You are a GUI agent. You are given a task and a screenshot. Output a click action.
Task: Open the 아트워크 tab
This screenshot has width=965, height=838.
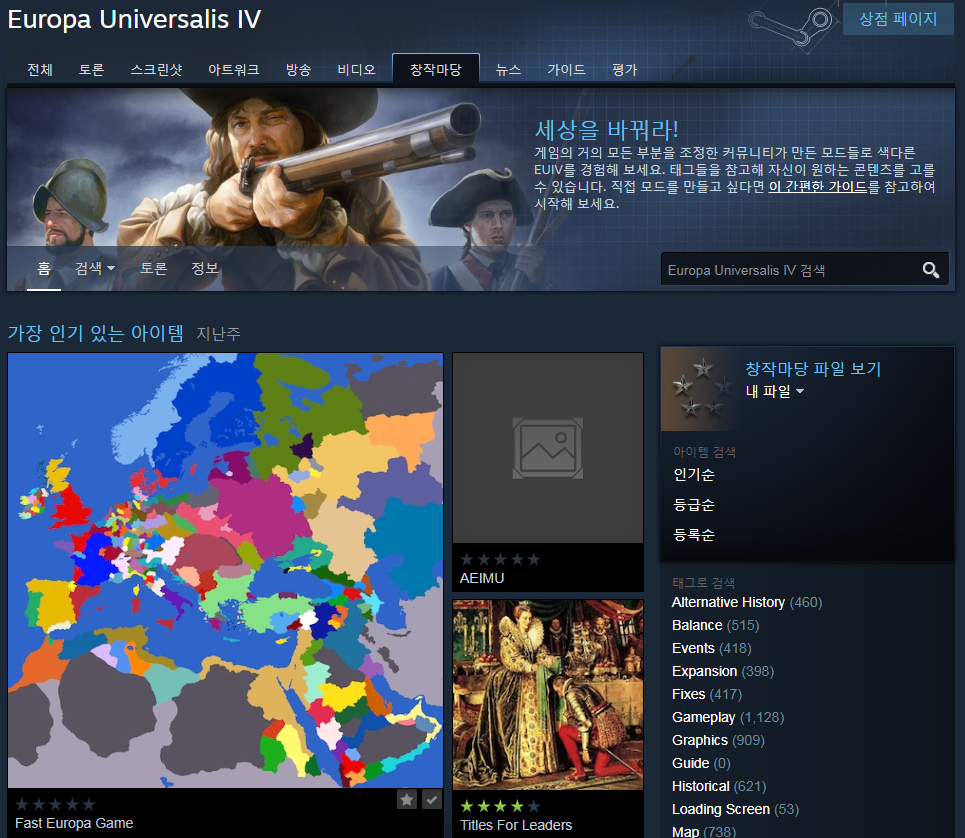233,70
